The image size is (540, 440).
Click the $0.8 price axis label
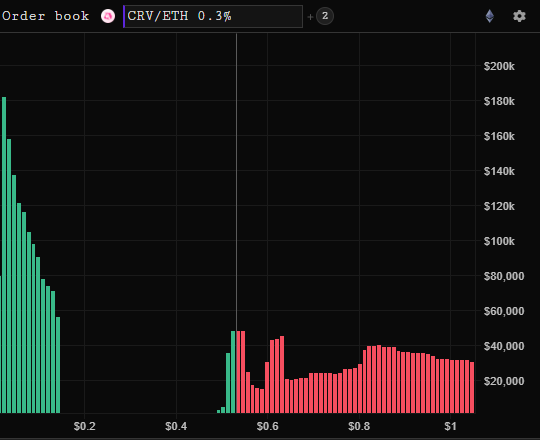[359, 426]
